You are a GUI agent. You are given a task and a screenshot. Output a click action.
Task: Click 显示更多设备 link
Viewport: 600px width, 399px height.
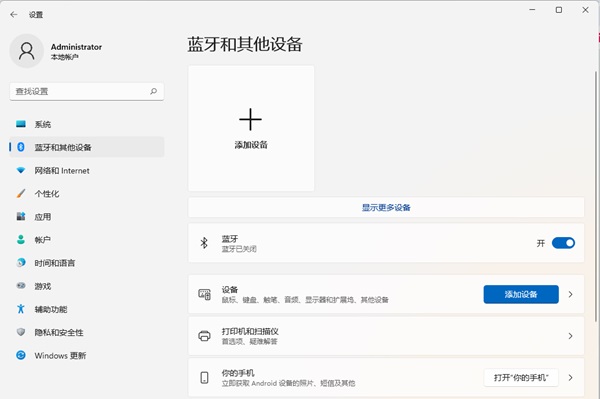386,207
